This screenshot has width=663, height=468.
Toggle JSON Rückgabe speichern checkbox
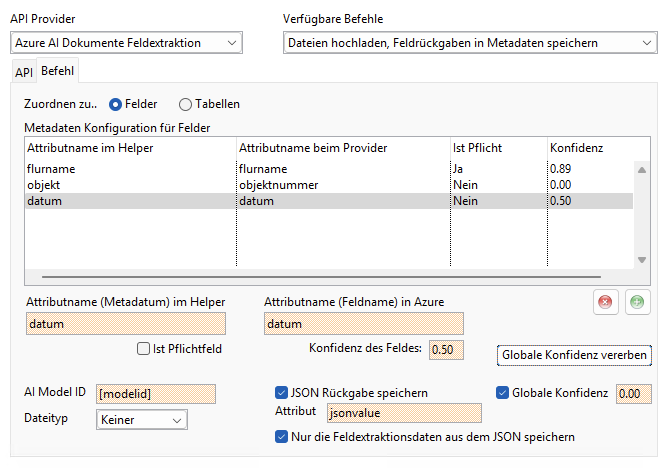[281, 393]
